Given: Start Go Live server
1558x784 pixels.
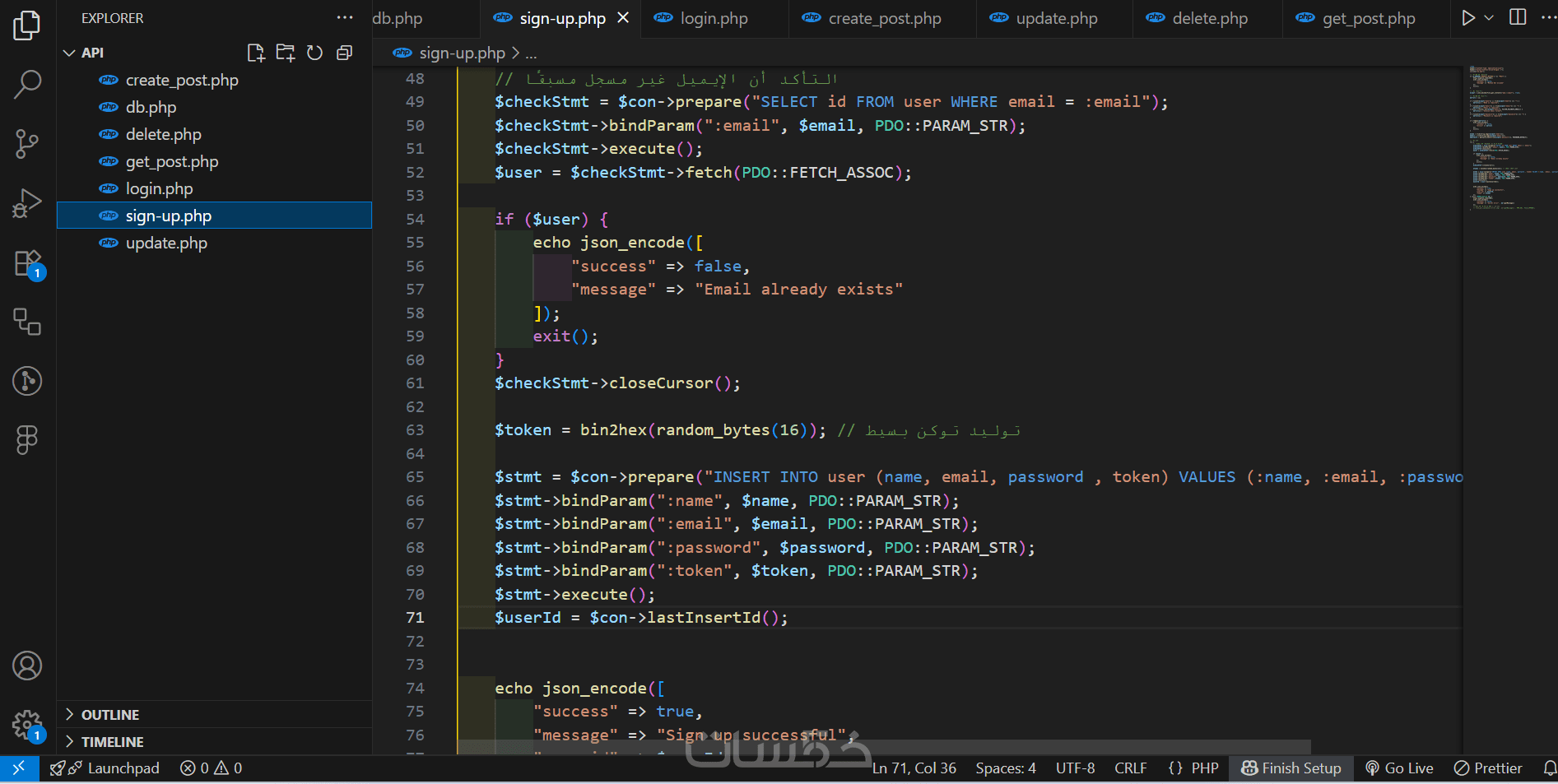Looking at the screenshot, I should click(1399, 768).
